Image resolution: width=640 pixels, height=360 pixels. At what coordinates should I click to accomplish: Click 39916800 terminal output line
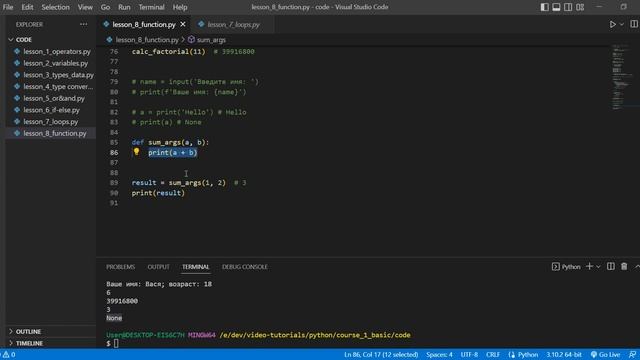(122, 301)
